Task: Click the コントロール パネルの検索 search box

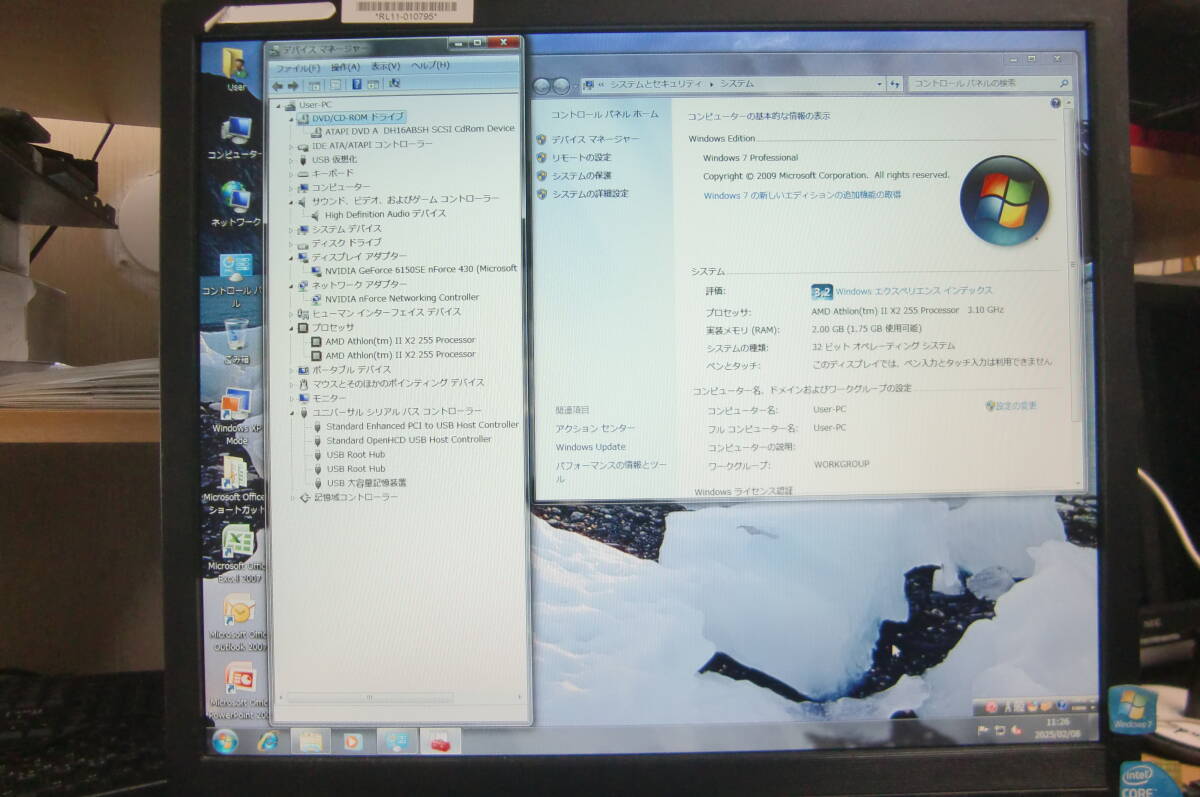Action: coord(990,84)
